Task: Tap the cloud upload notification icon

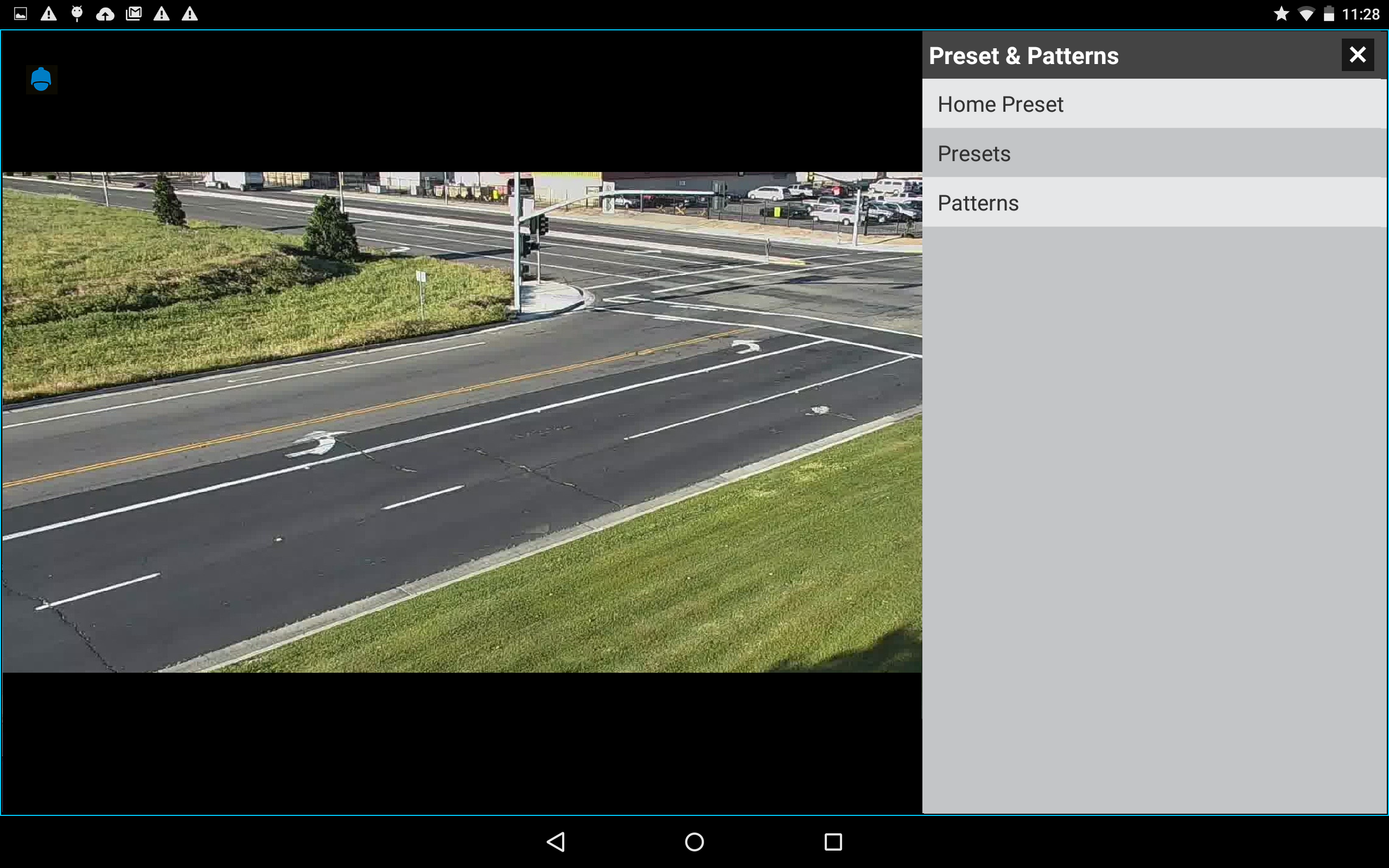Action: click(x=105, y=14)
